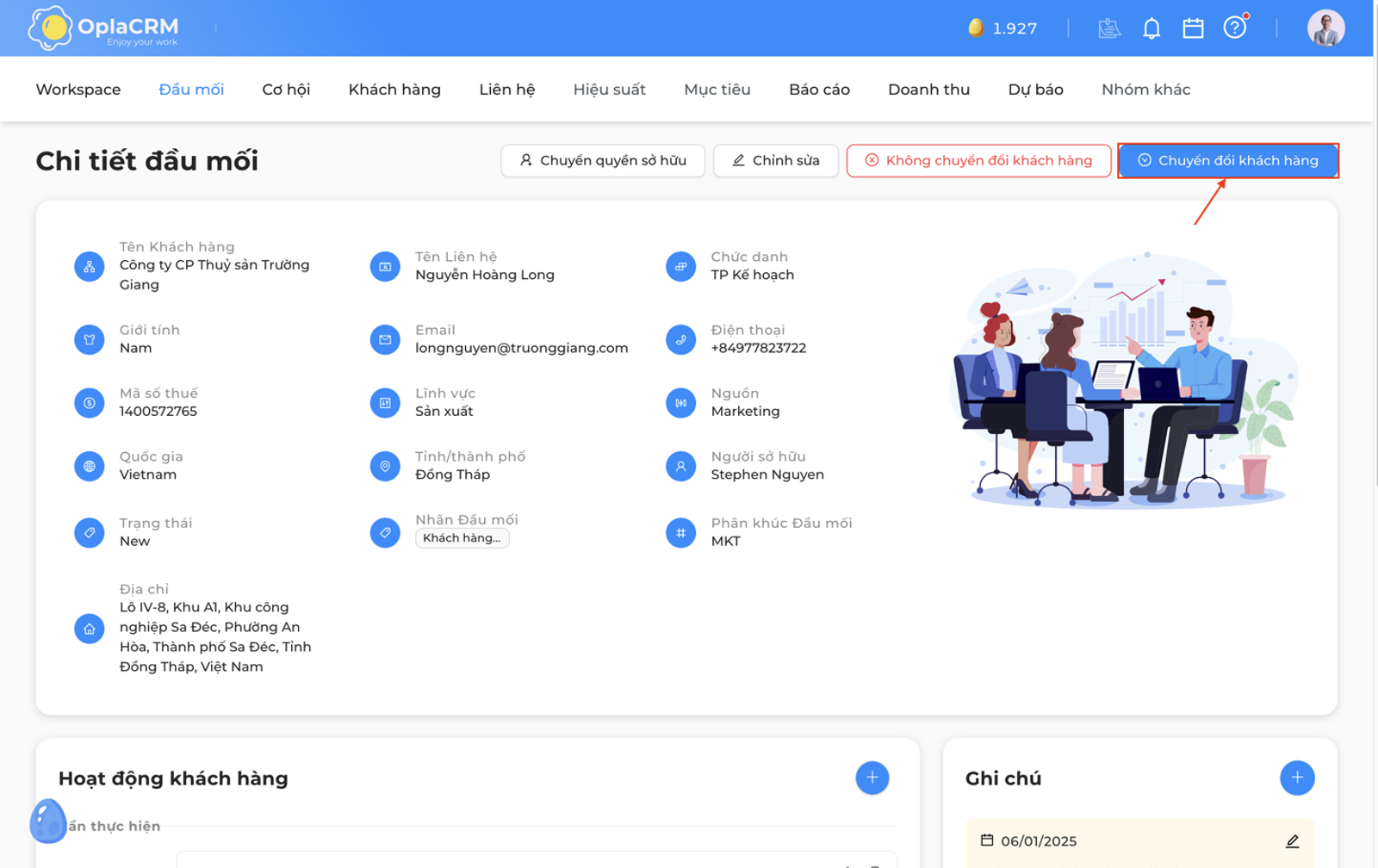
Task: Open the floating egg assistant icon
Action: pyautogui.click(x=48, y=821)
